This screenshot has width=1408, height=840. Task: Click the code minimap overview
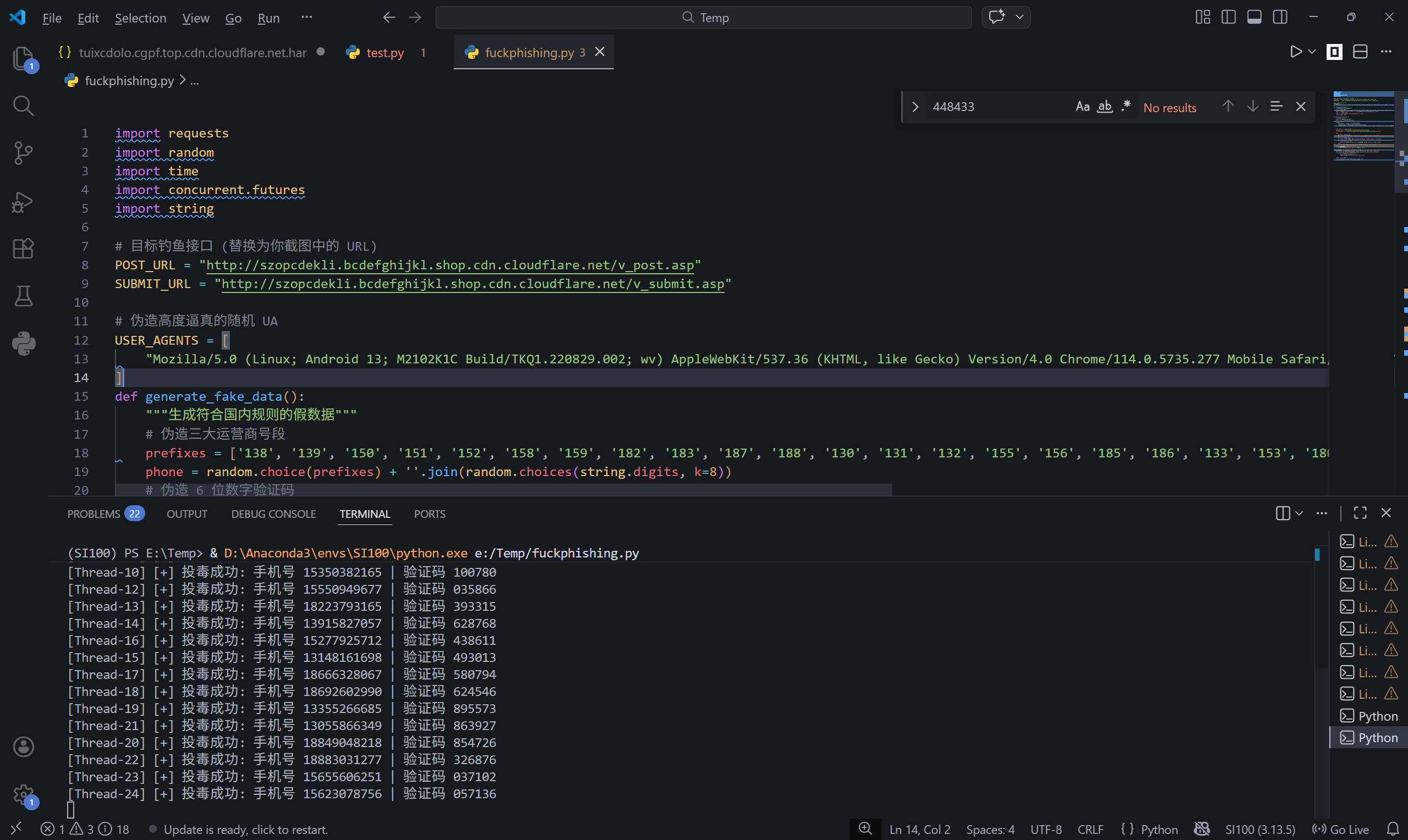point(1363,126)
